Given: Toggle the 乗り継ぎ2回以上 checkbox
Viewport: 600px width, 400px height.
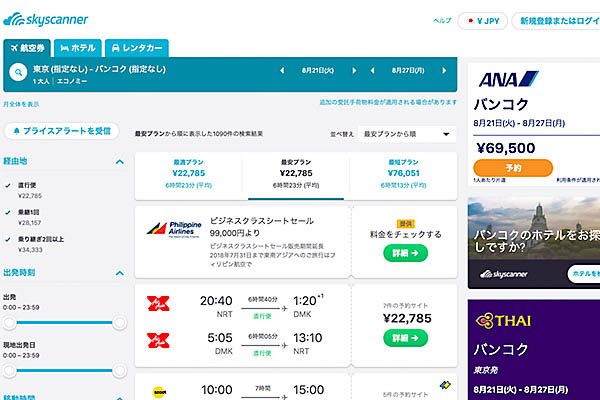Looking at the screenshot, I should pos(8,239).
